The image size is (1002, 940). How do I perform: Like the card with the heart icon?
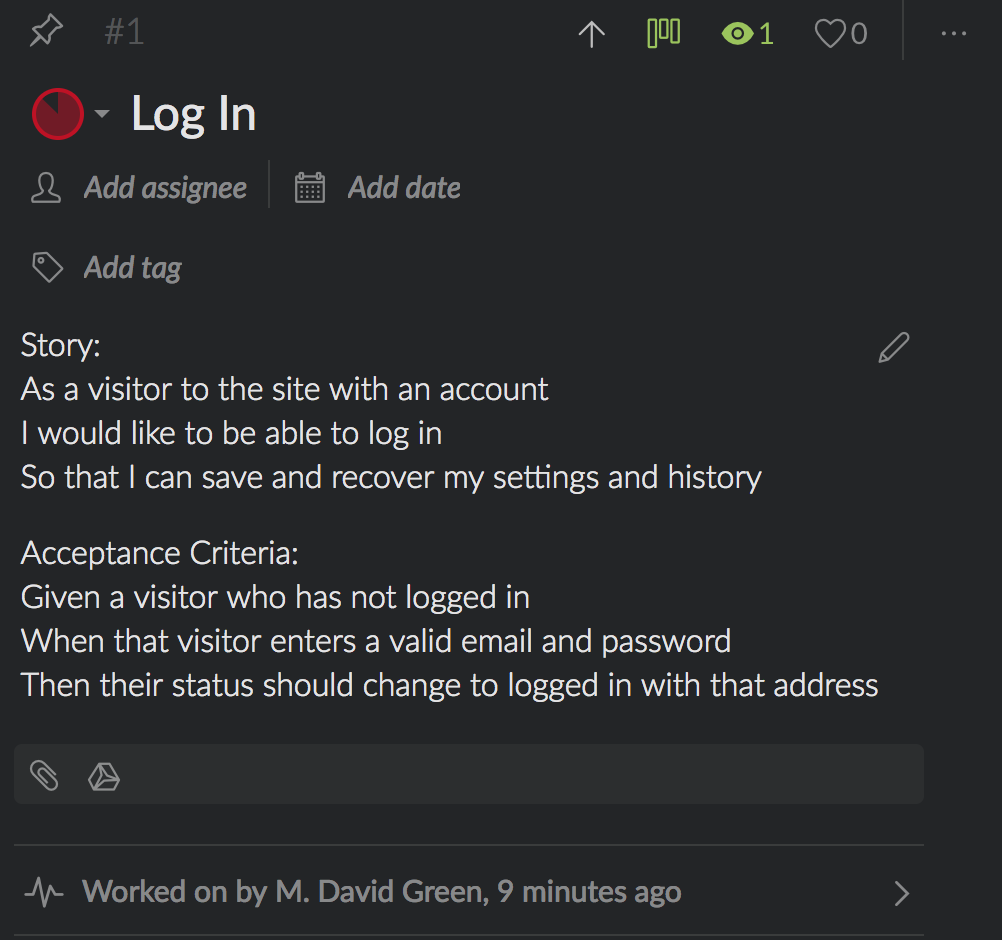(x=830, y=35)
